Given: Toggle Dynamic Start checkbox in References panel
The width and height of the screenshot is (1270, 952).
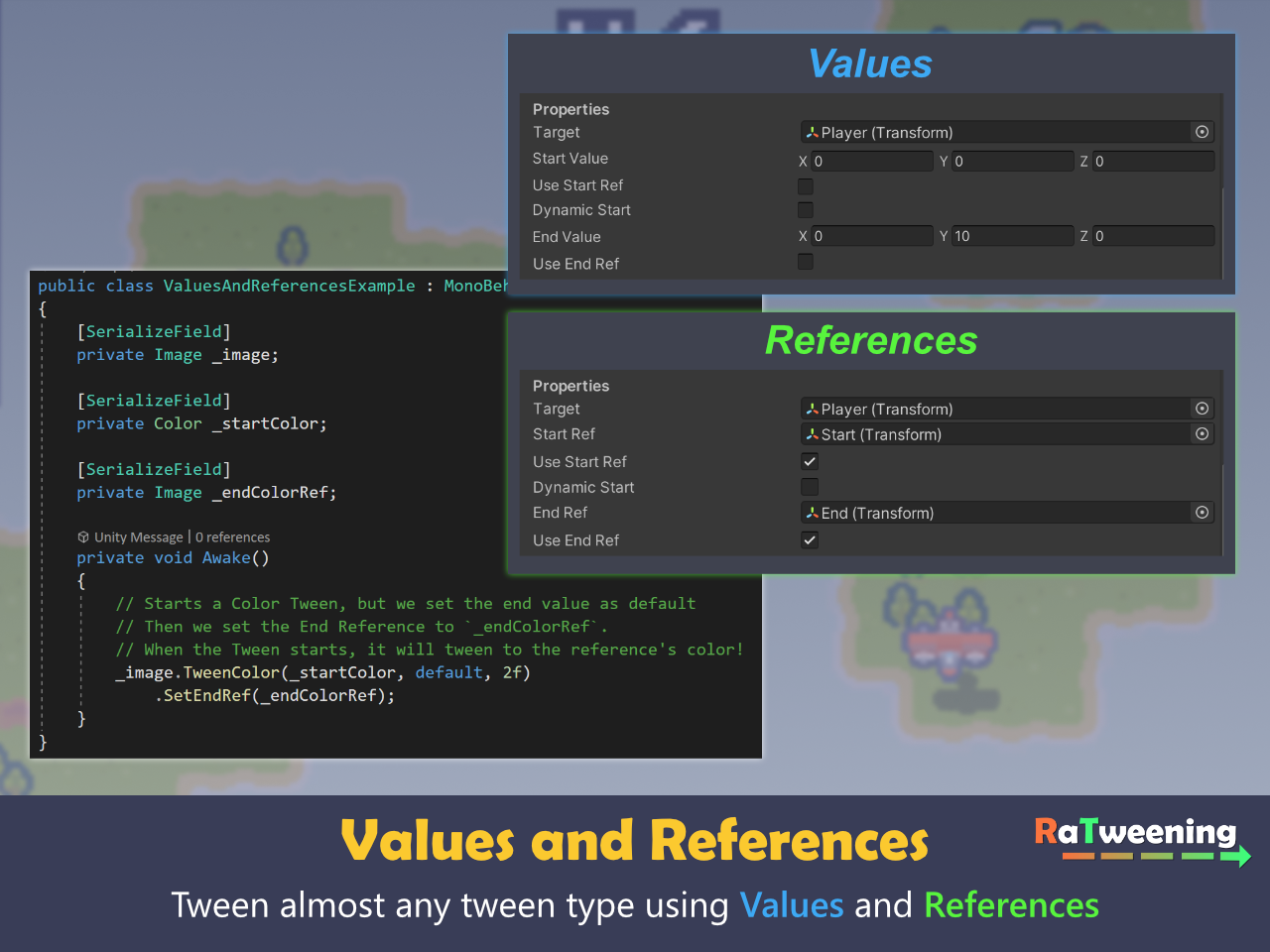Looking at the screenshot, I should click(810, 487).
